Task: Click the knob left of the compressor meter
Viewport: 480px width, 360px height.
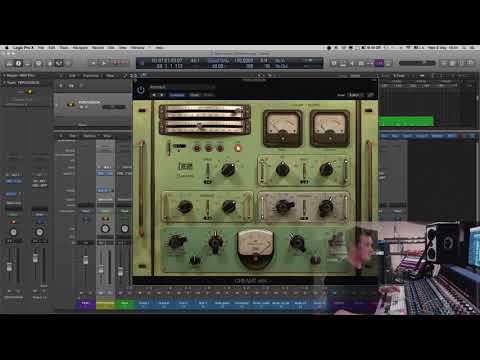Action: click(215, 243)
